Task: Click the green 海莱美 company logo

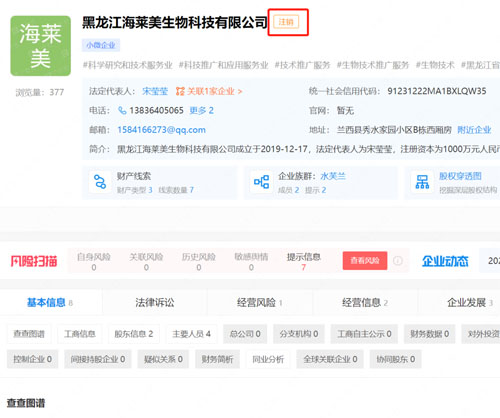Action: (x=40, y=46)
